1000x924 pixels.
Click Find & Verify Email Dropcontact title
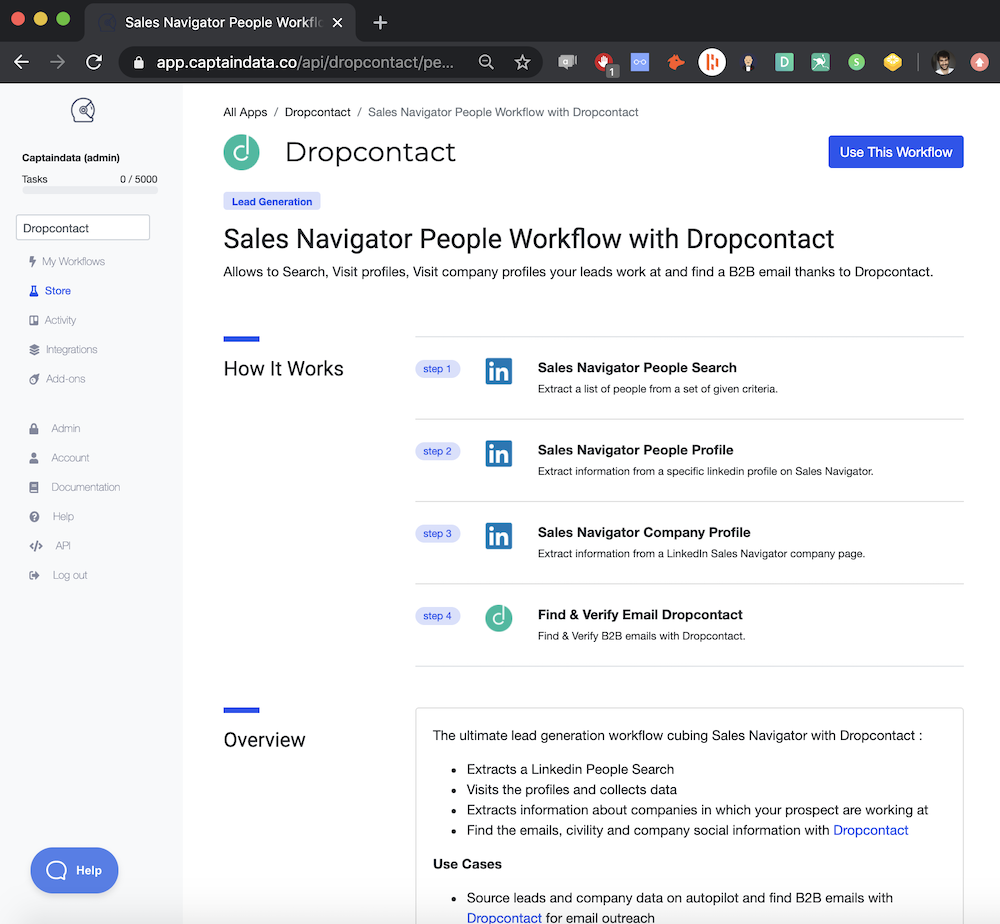click(x=640, y=615)
